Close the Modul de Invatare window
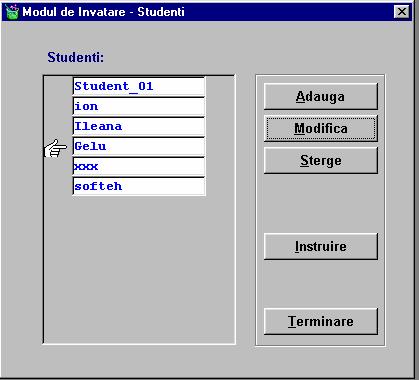The image size is (419, 380). (402, 12)
